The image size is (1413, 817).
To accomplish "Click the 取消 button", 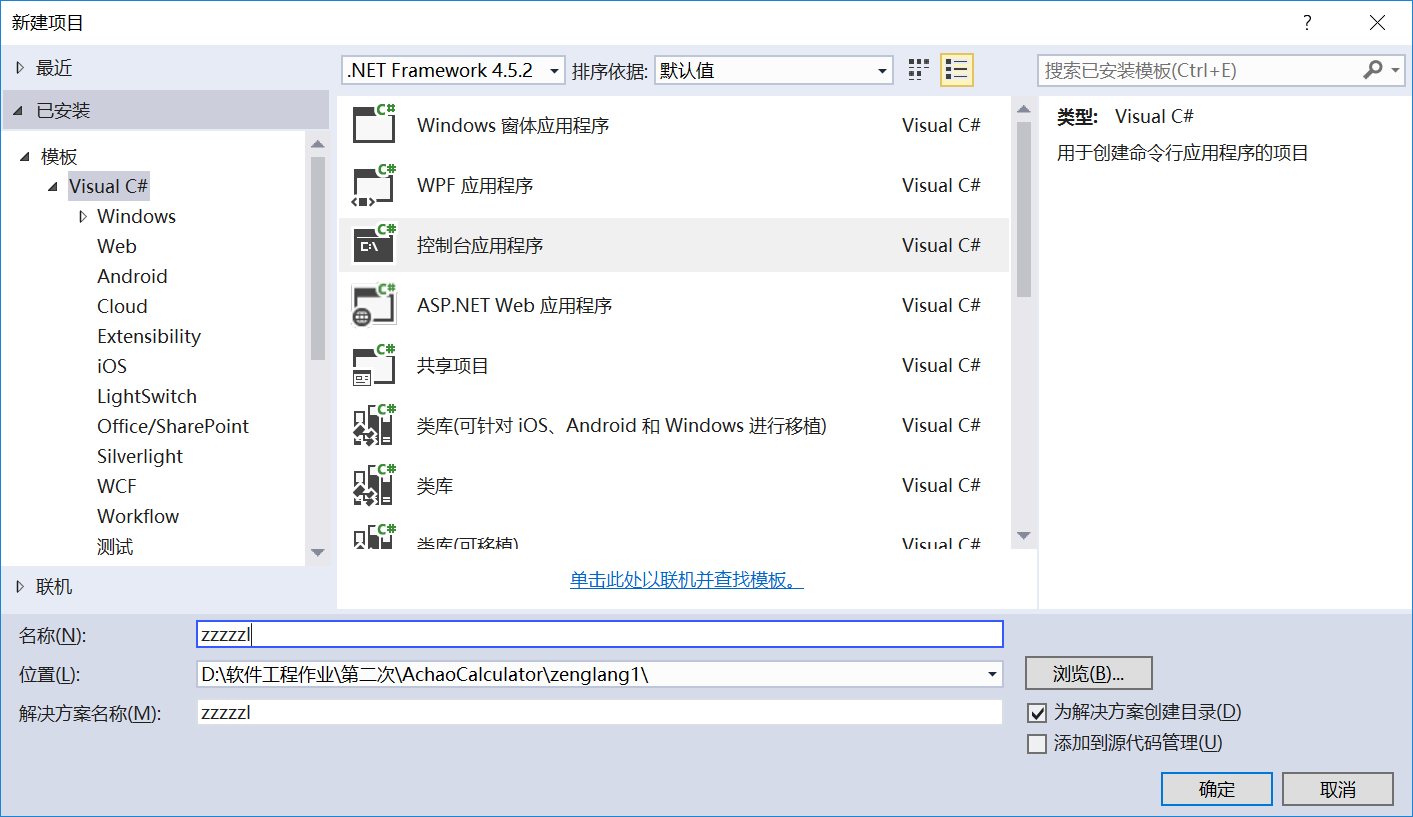I will click(x=1338, y=789).
